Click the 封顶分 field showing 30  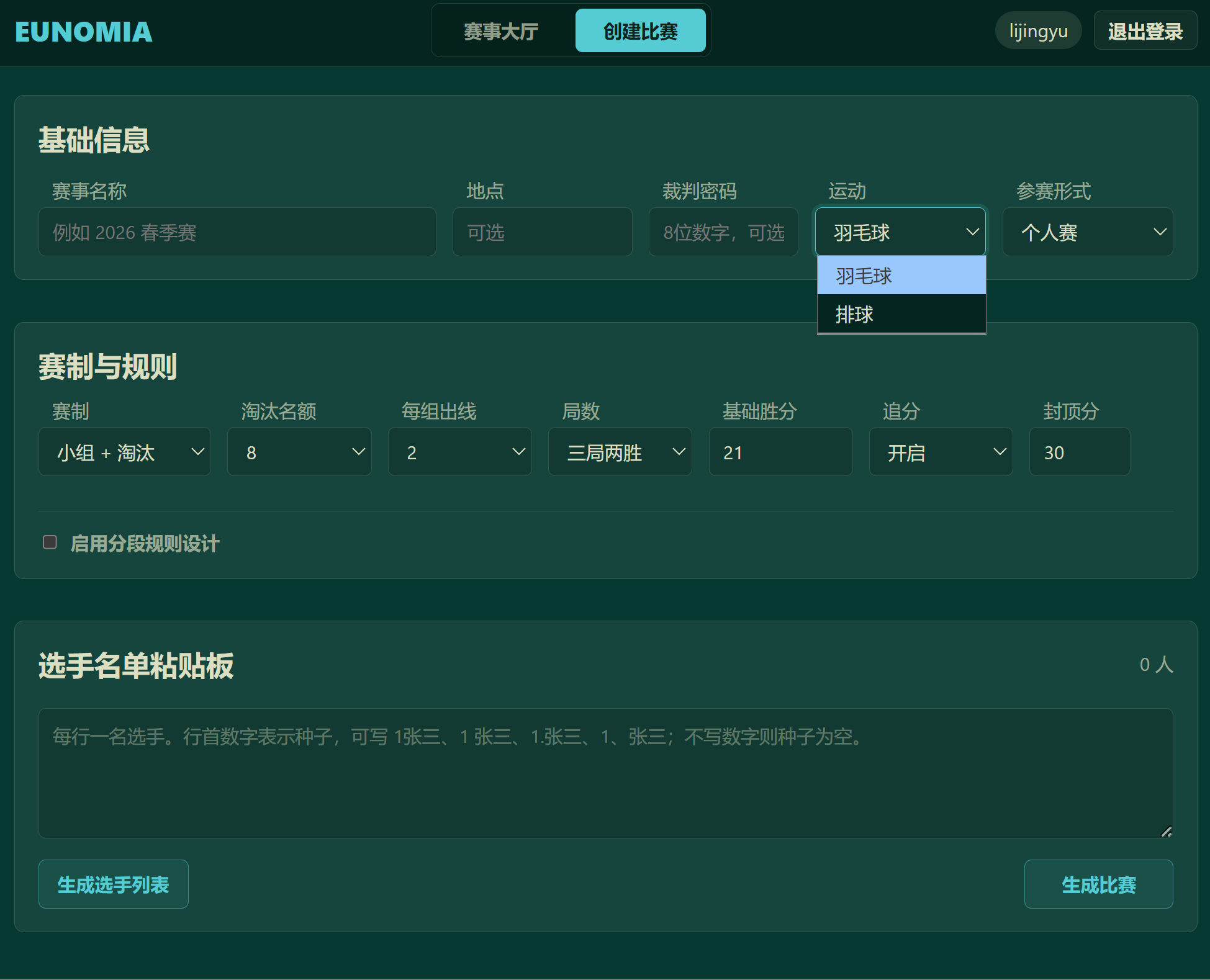tap(1080, 452)
